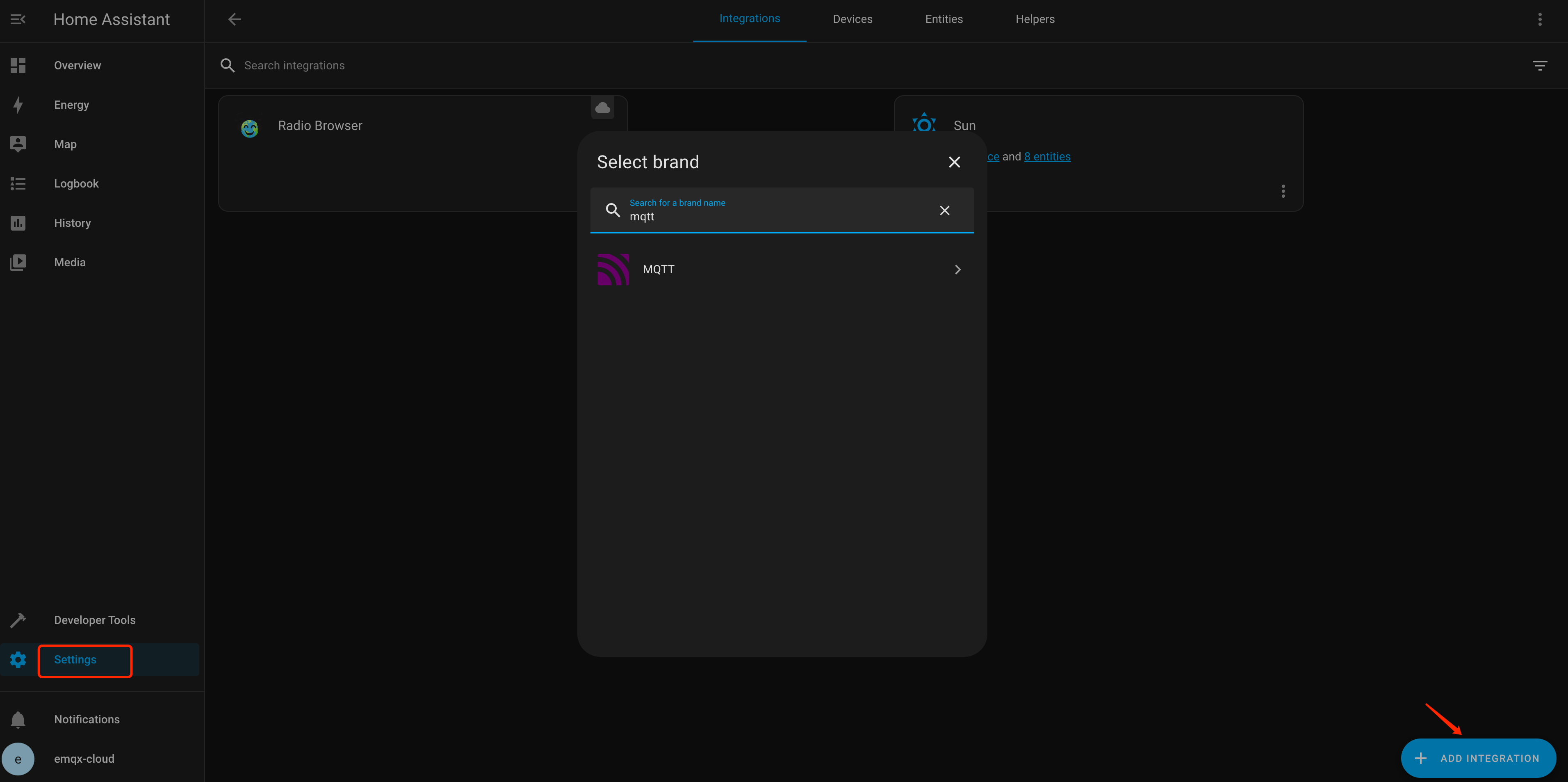Viewport: 1568px width, 782px height.
Task: Switch to the Devices tab
Action: (x=852, y=19)
